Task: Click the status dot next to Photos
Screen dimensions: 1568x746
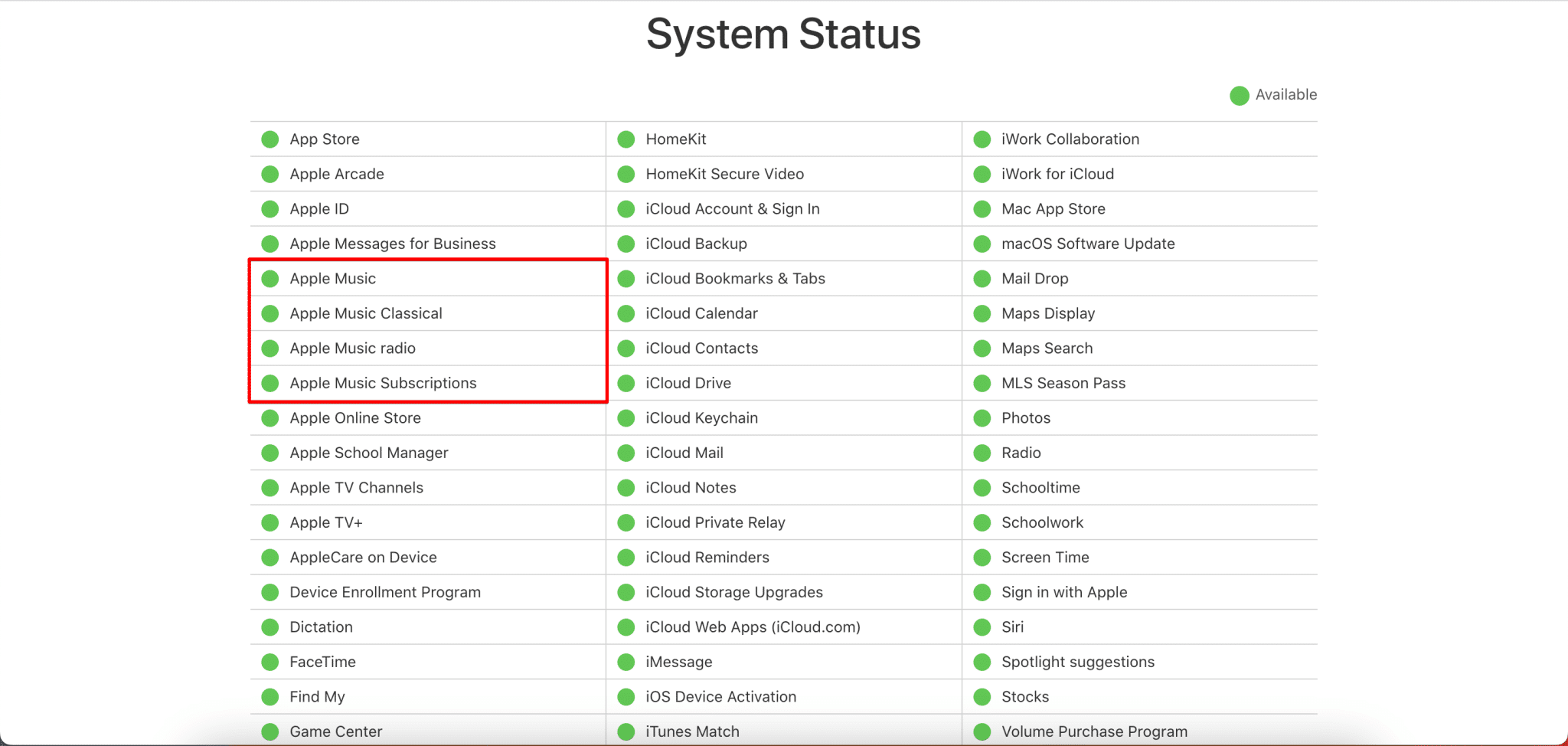Action: [982, 418]
